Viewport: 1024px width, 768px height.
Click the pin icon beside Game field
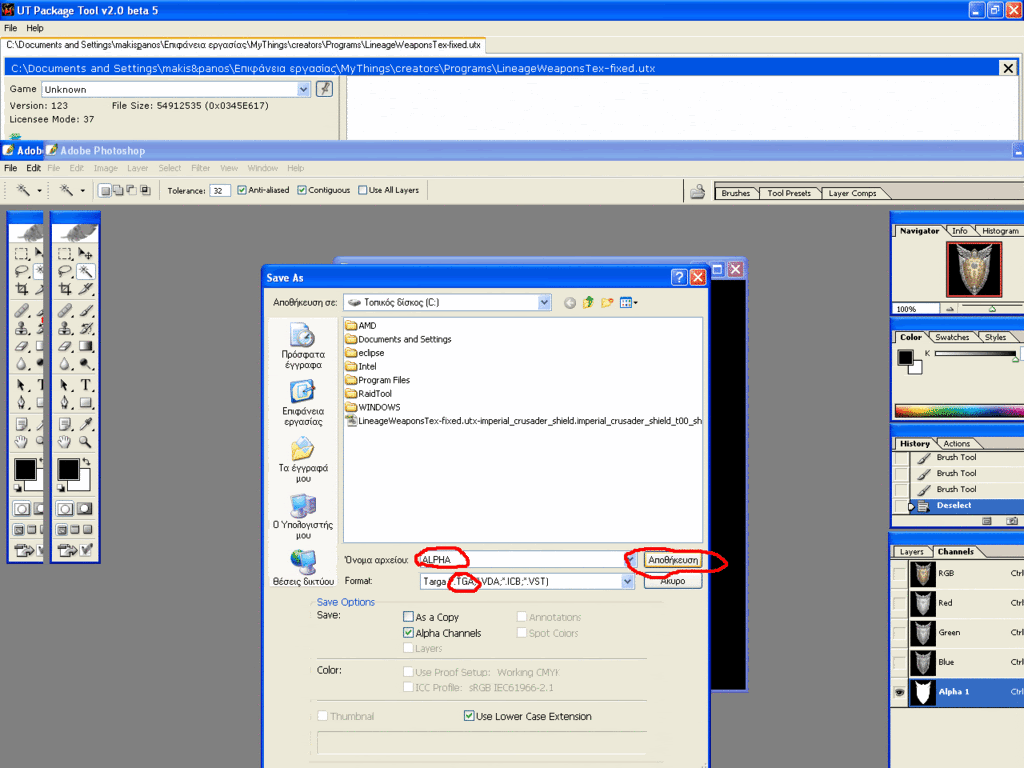[x=324, y=89]
